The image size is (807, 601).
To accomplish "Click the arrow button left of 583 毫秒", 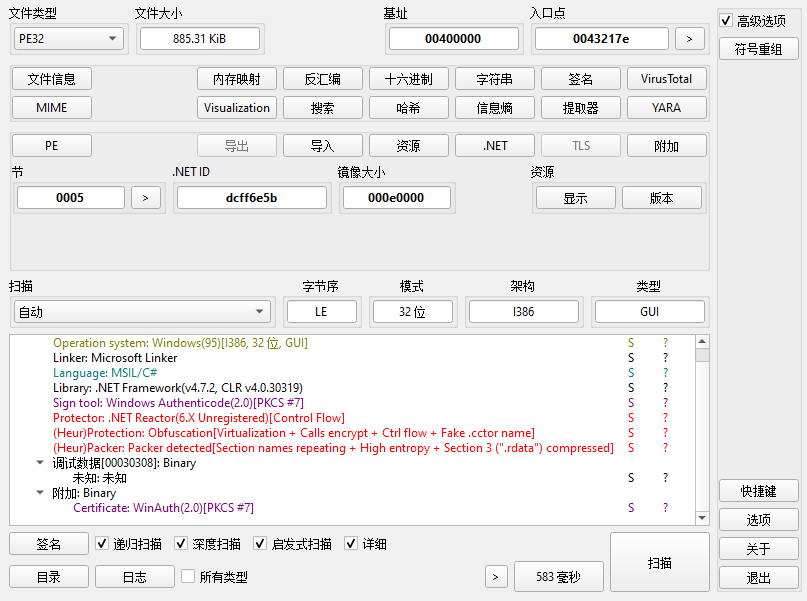I will (496, 577).
